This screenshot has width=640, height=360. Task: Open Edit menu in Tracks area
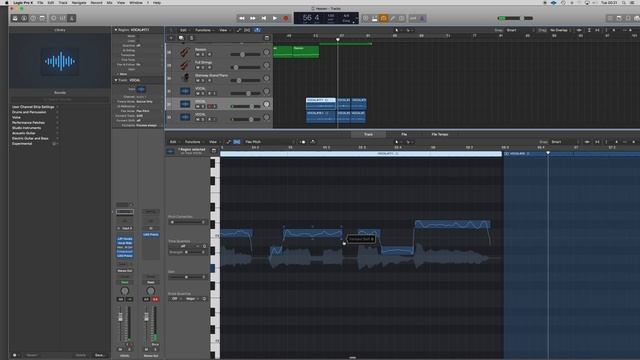184,30
